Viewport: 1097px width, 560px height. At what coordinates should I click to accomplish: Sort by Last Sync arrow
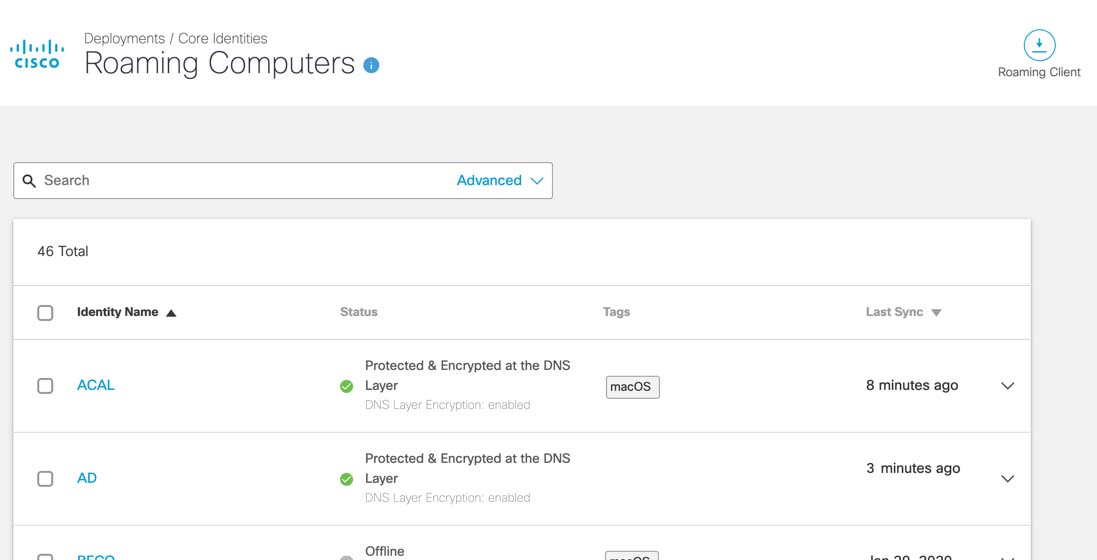pos(936,313)
